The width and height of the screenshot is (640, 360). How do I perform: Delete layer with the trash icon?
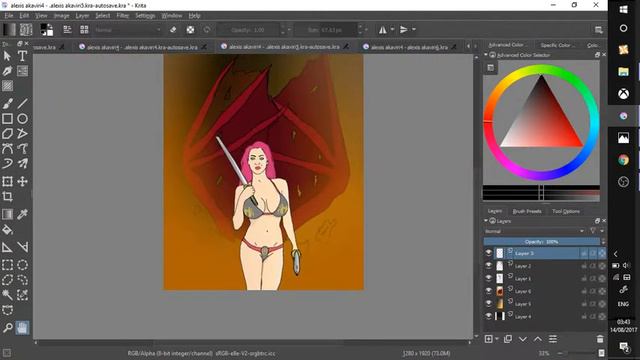tap(600, 339)
